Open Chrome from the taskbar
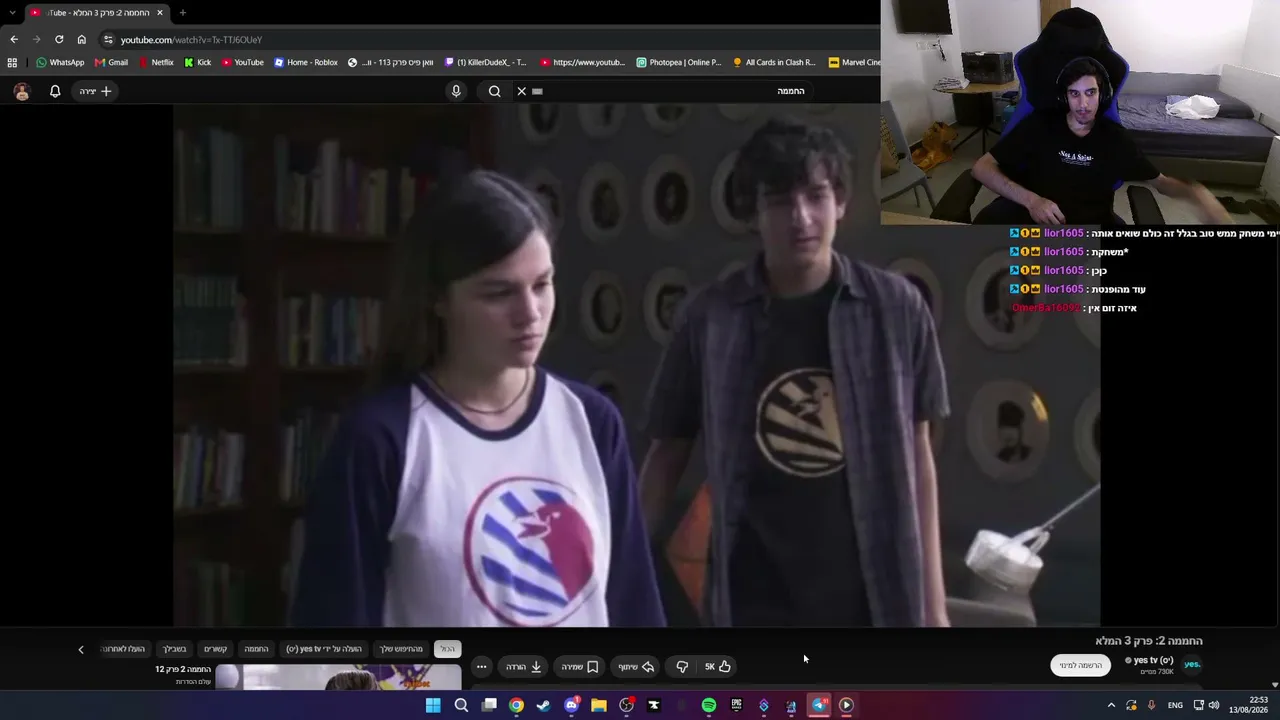Image resolution: width=1280 pixels, height=720 pixels. tap(516, 705)
